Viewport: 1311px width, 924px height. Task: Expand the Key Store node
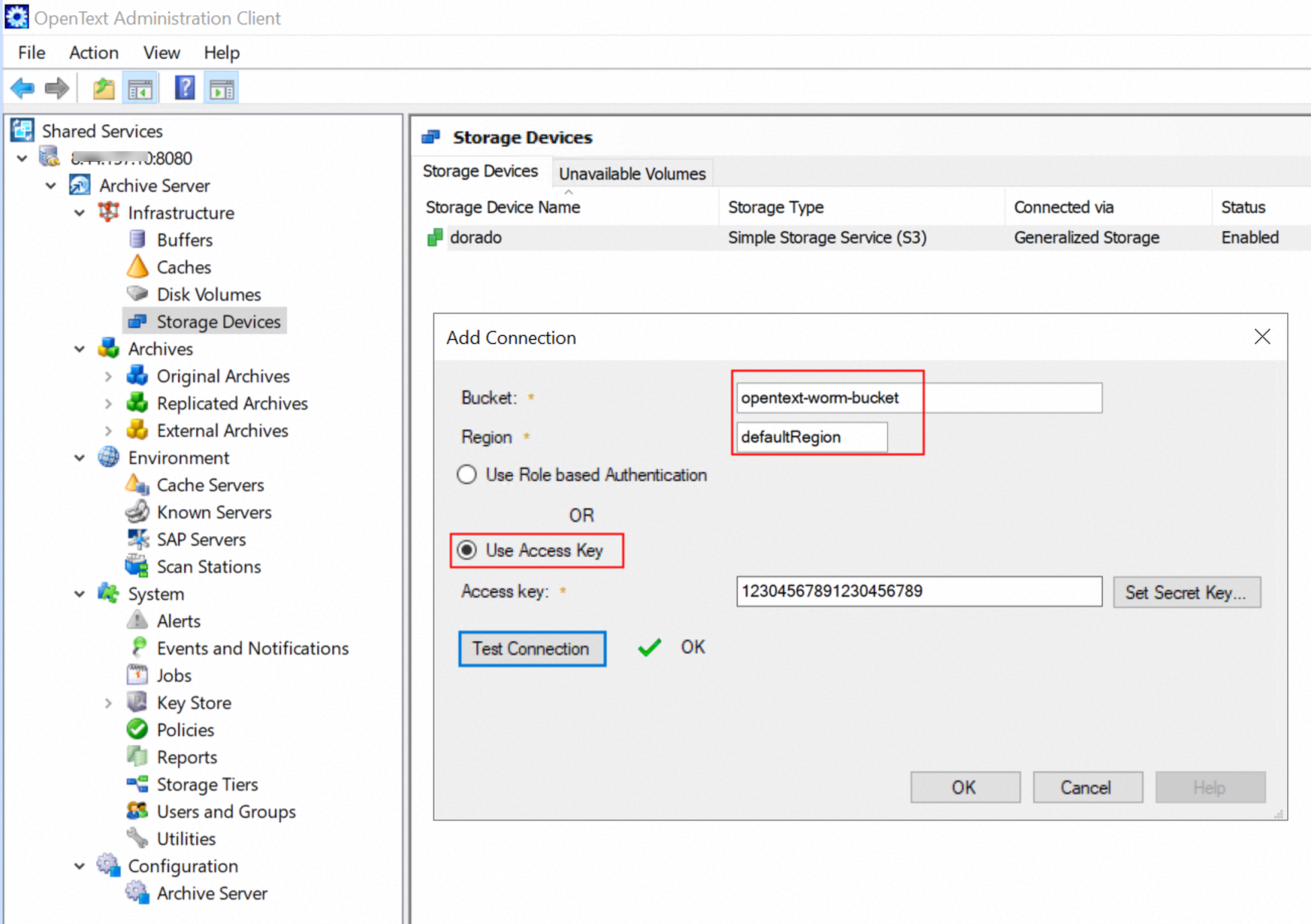coord(108,702)
